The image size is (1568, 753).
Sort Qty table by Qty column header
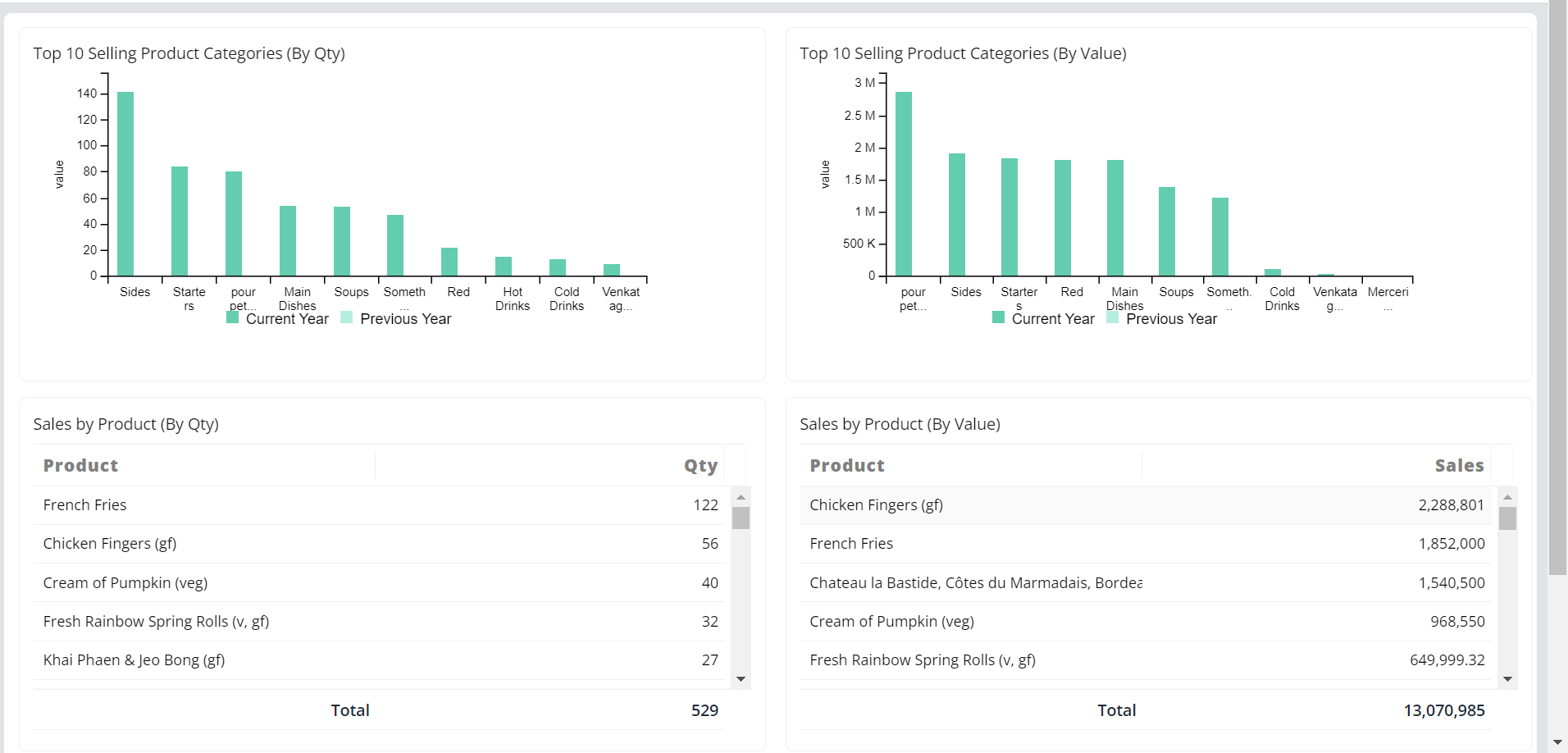pyautogui.click(x=700, y=465)
